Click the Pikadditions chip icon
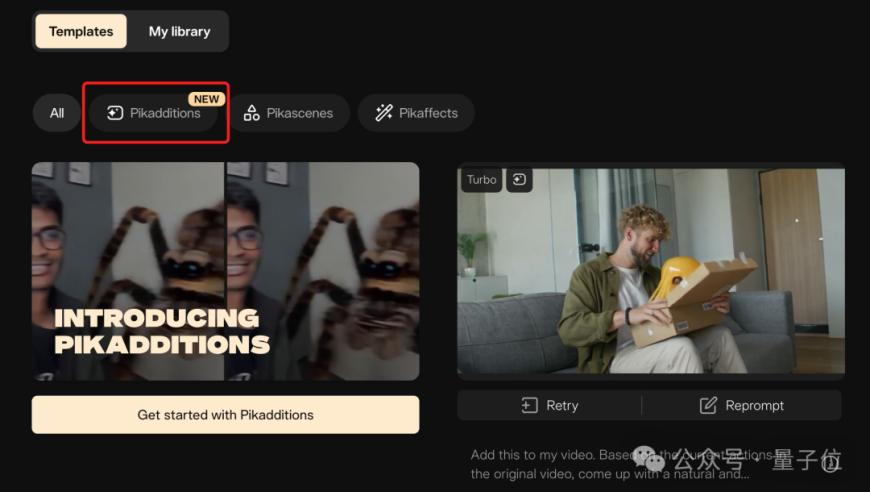This screenshot has width=870, height=492. pos(115,113)
